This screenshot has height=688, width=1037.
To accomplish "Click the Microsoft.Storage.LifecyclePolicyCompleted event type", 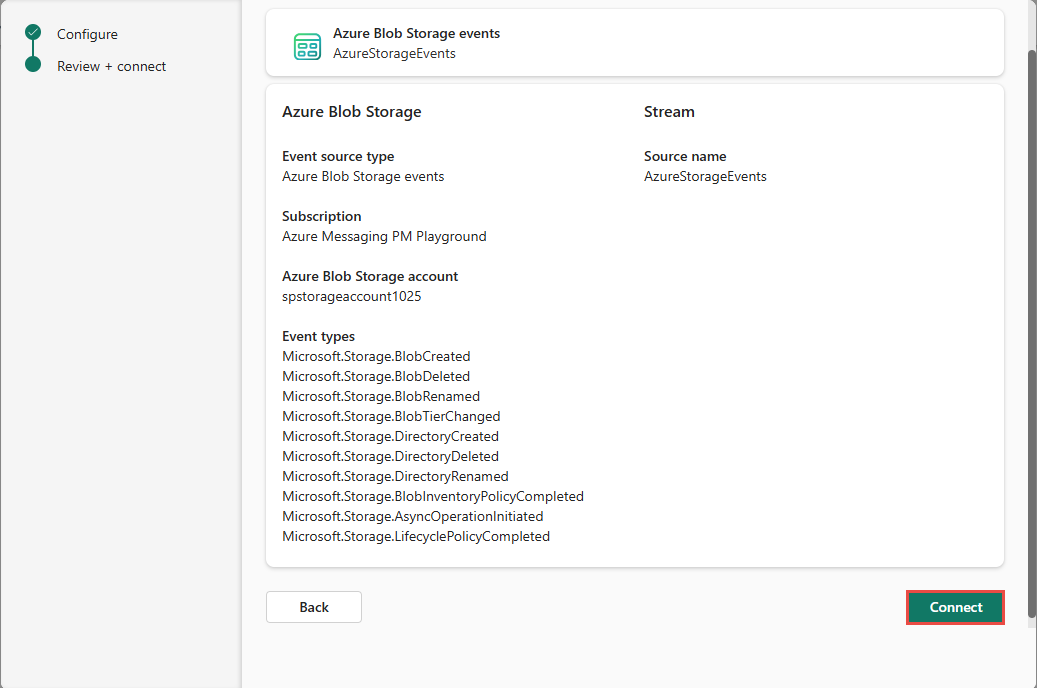I will [416, 536].
